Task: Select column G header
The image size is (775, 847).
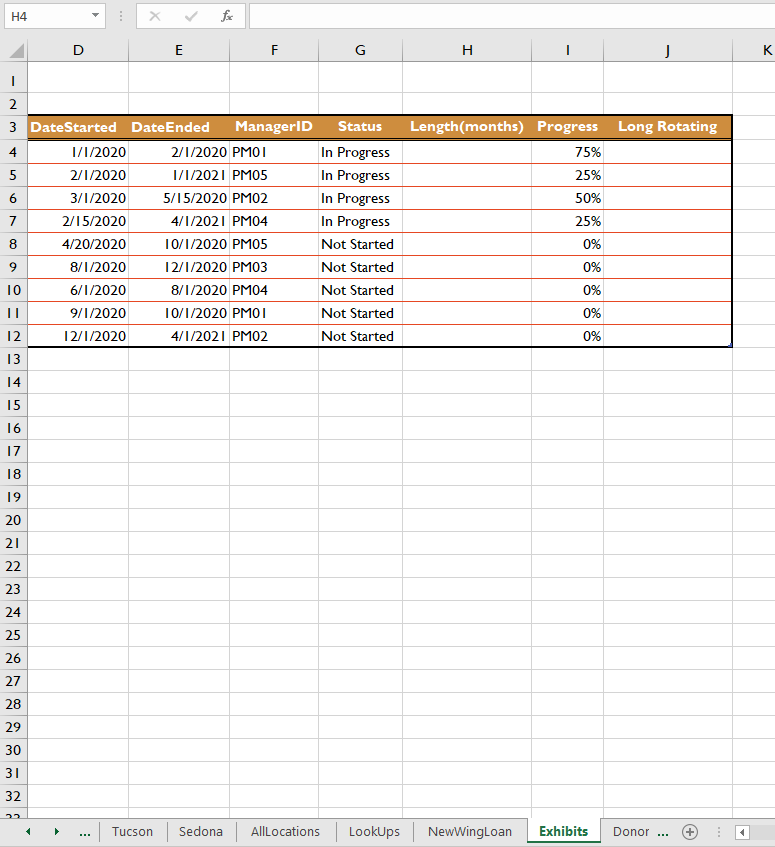Action: [360, 50]
